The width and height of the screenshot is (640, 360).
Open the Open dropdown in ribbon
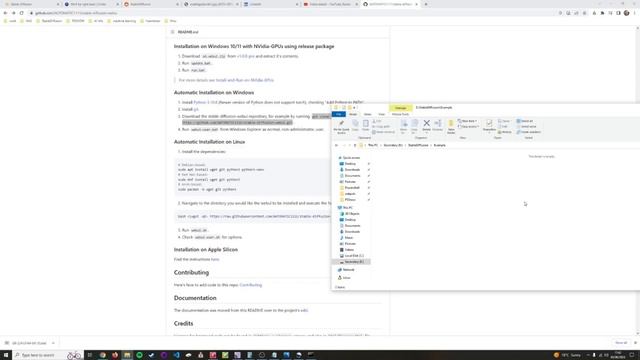click(504, 121)
